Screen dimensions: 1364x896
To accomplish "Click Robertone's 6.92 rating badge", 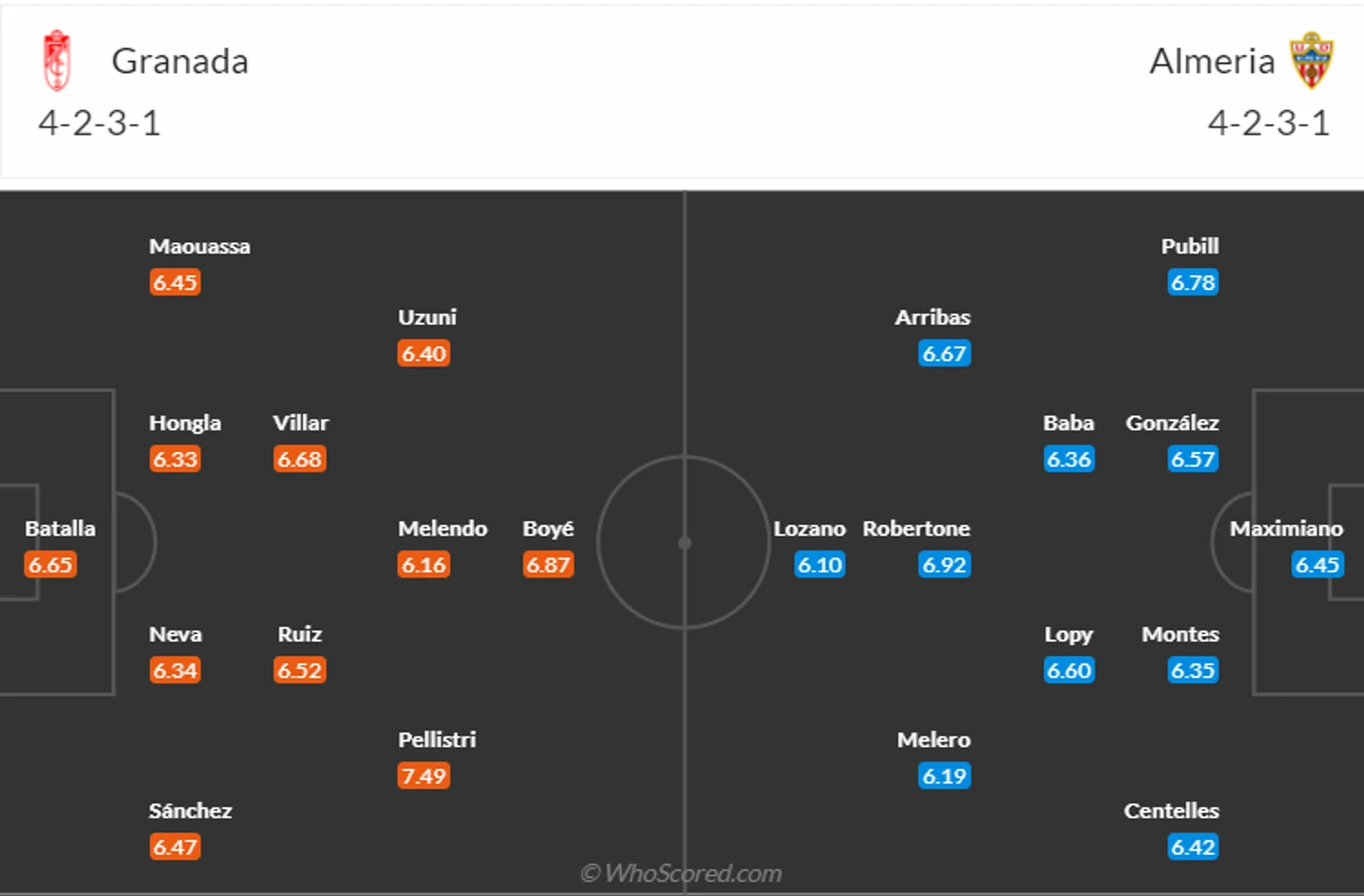I will tap(945, 564).
